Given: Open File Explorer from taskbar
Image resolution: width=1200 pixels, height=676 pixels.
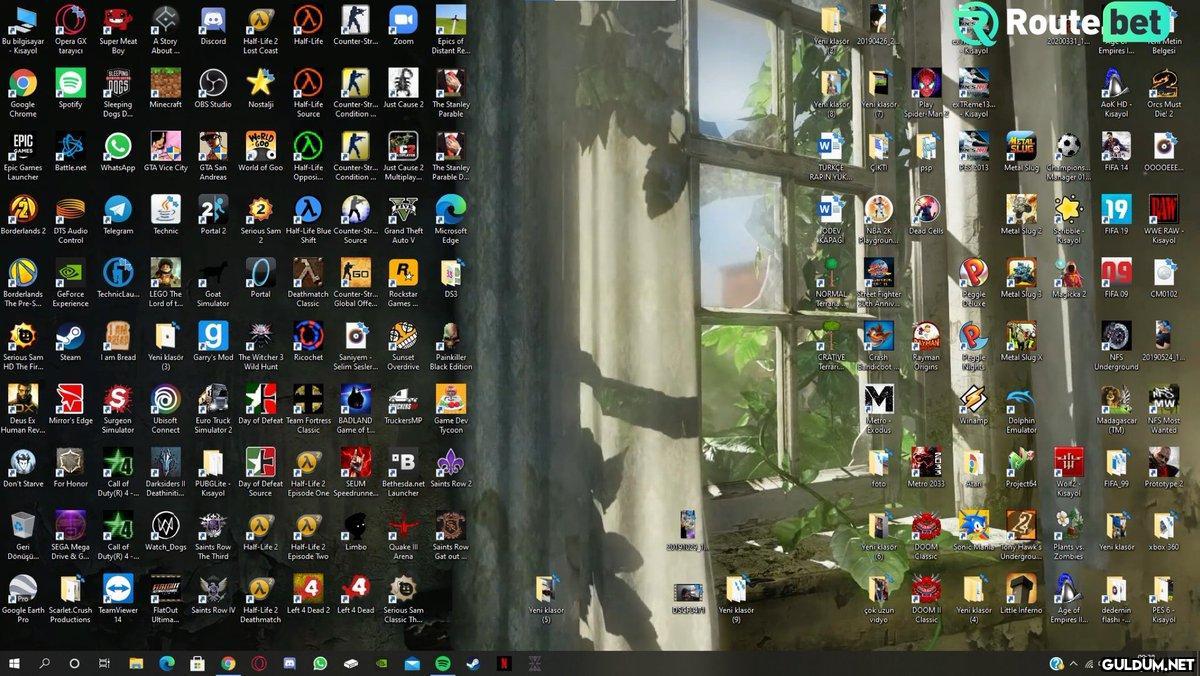Looking at the screenshot, I should pyautogui.click(x=136, y=663).
